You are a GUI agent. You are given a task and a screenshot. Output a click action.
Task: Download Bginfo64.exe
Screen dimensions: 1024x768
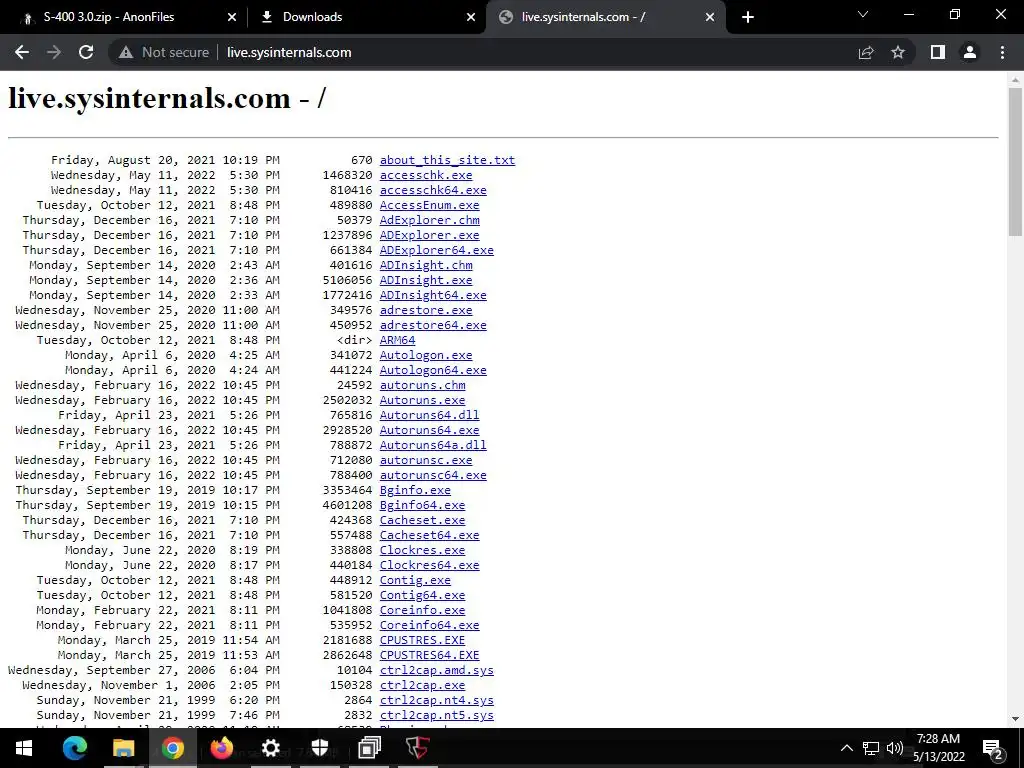423,505
